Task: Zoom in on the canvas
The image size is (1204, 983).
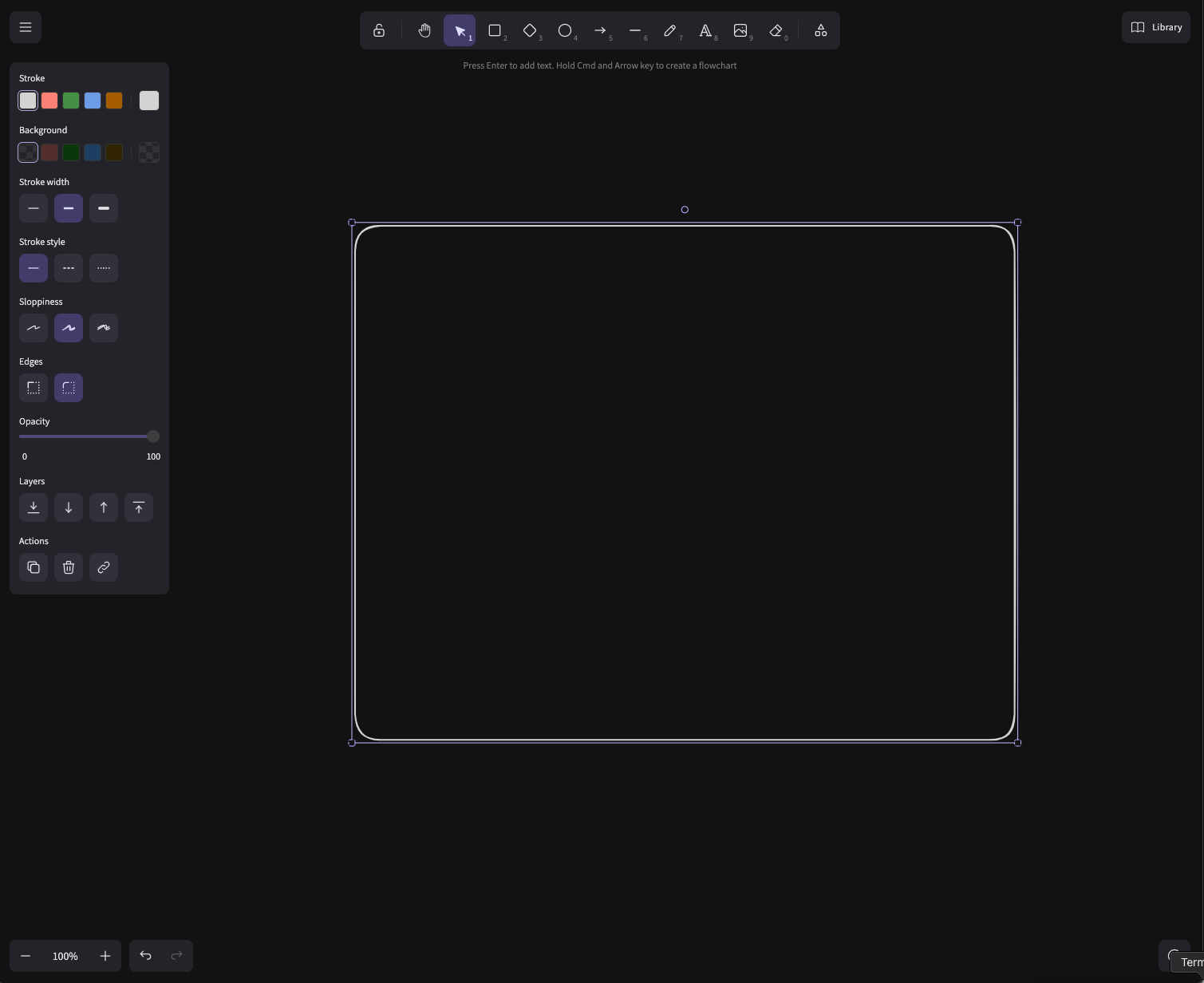Action: 105,955
